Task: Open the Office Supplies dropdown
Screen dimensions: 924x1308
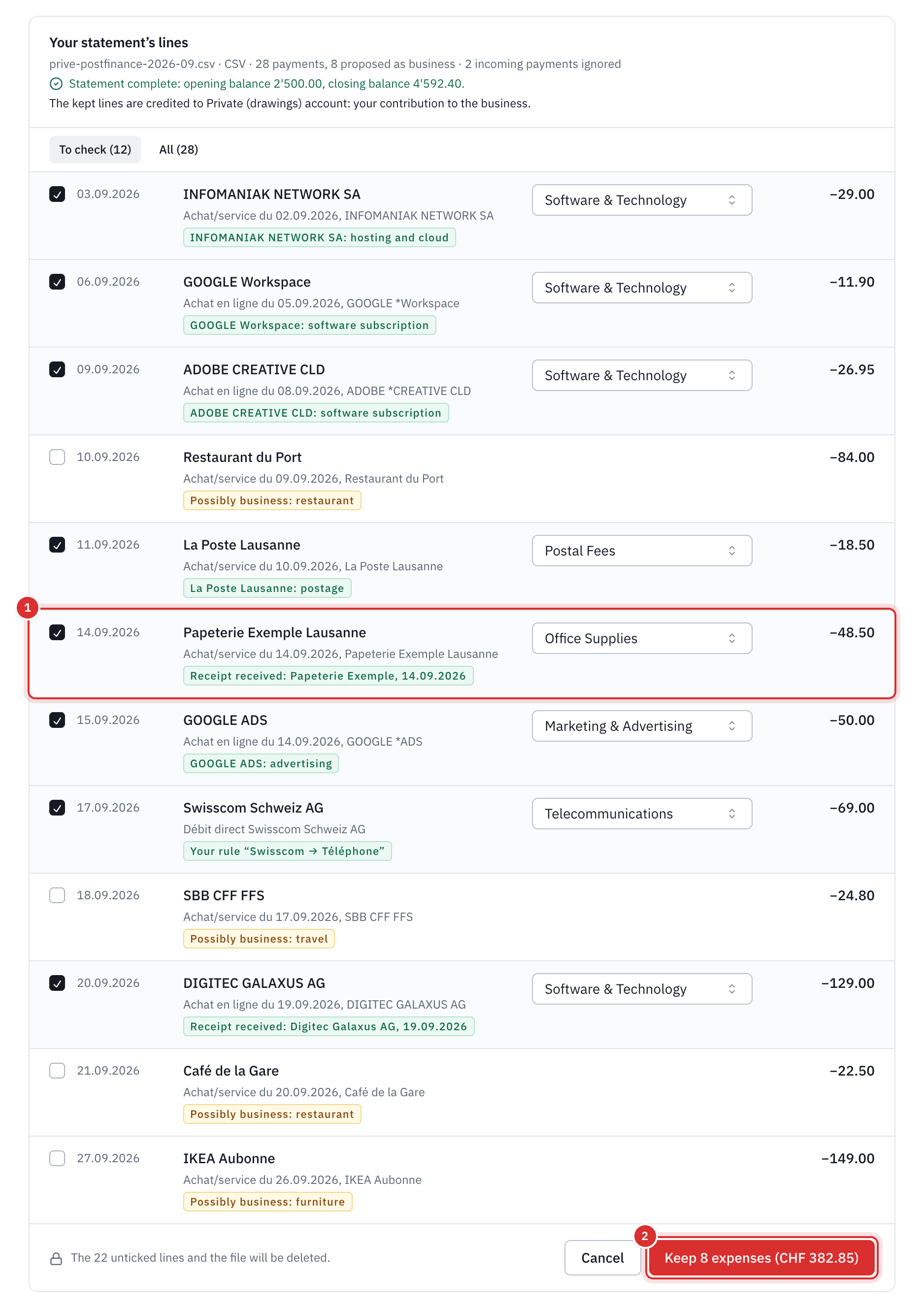Action: 641,639
